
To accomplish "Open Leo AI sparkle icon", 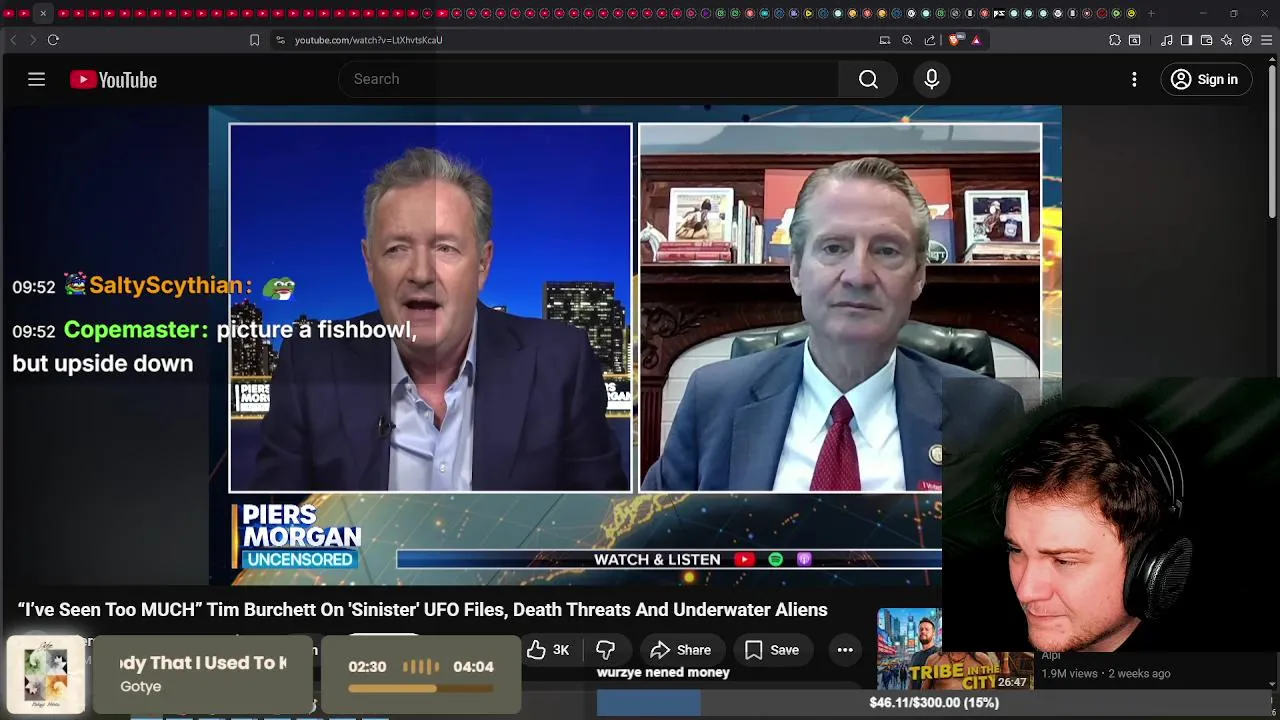I will pyautogui.click(x=1227, y=40).
